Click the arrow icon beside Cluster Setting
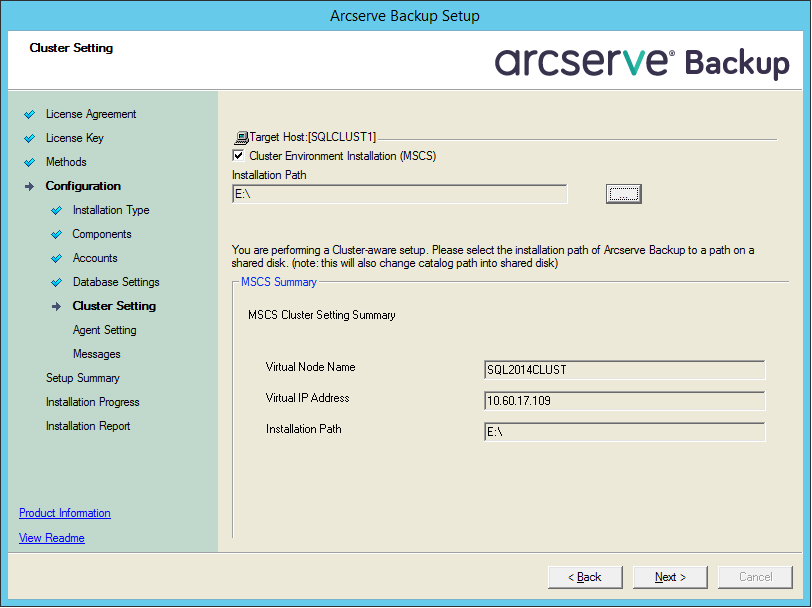This screenshot has height=608, width=812. pyautogui.click(x=57, y=306)
